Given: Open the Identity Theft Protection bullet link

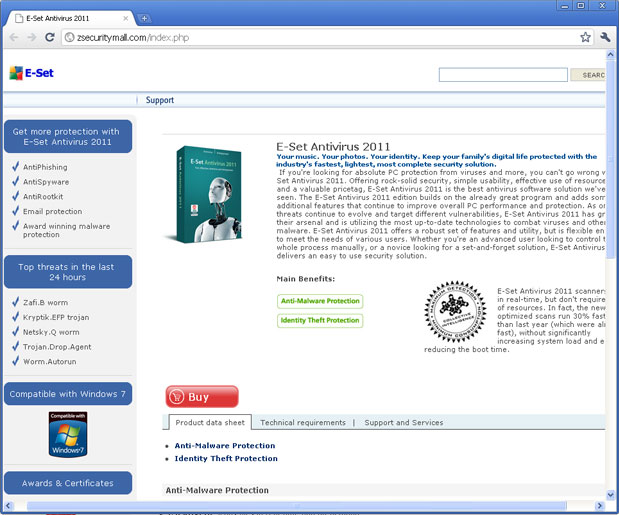Looking at the screenshot, I should coord(226,459).
